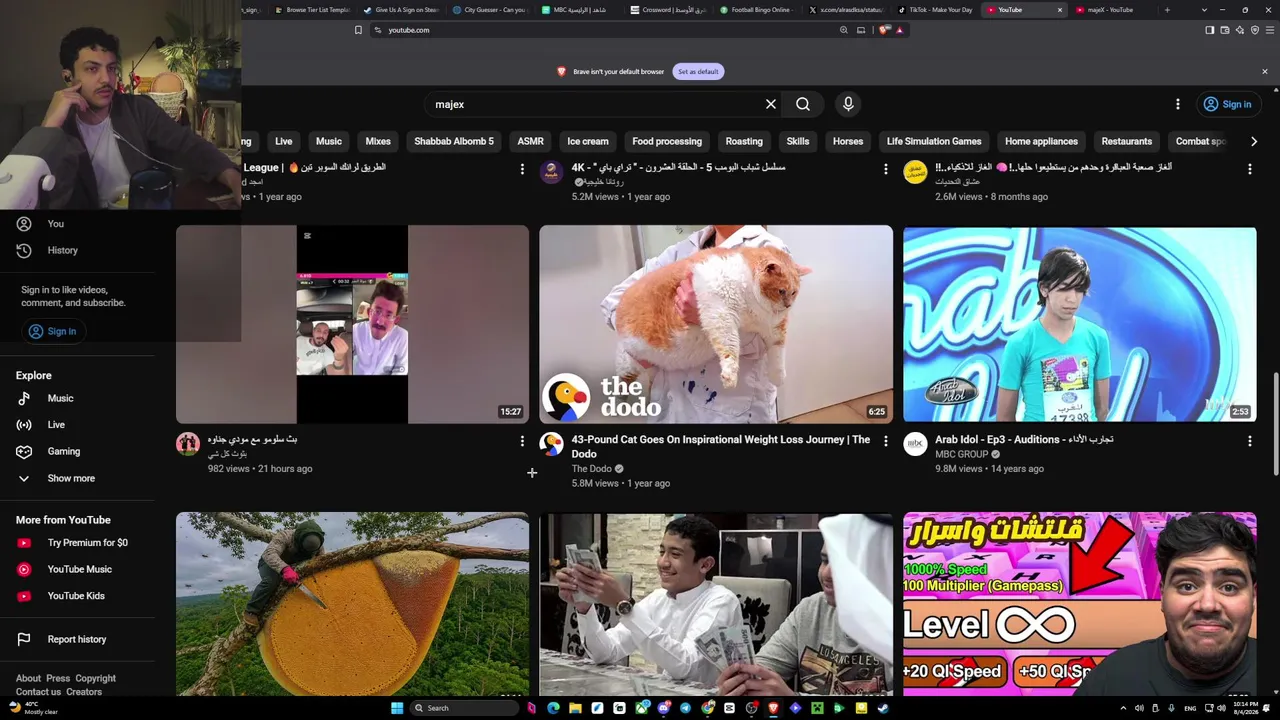Viewport: 1280px width, 720px height.
Task: Open the YouTube Music icon
Action: [24, 569]
